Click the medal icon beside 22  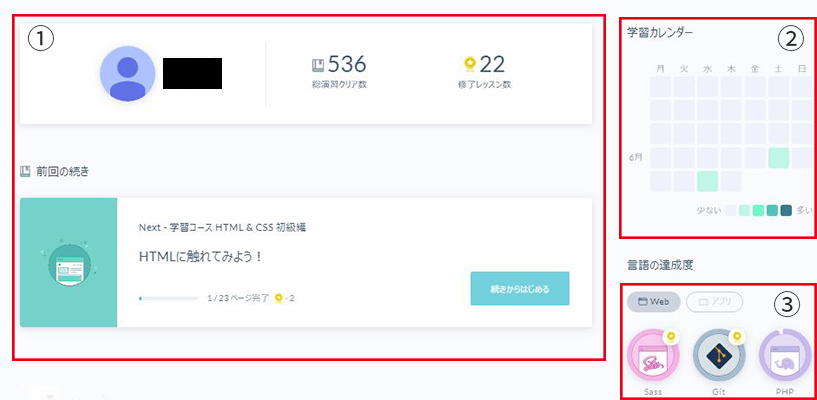pyautogui.click(x=470, y=65)
